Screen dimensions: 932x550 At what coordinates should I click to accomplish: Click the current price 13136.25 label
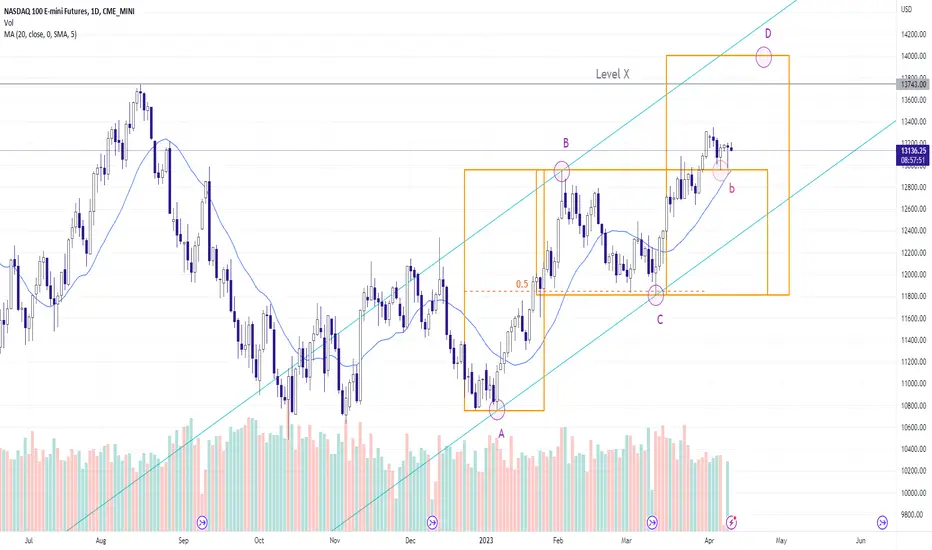[x=914, y=151]
